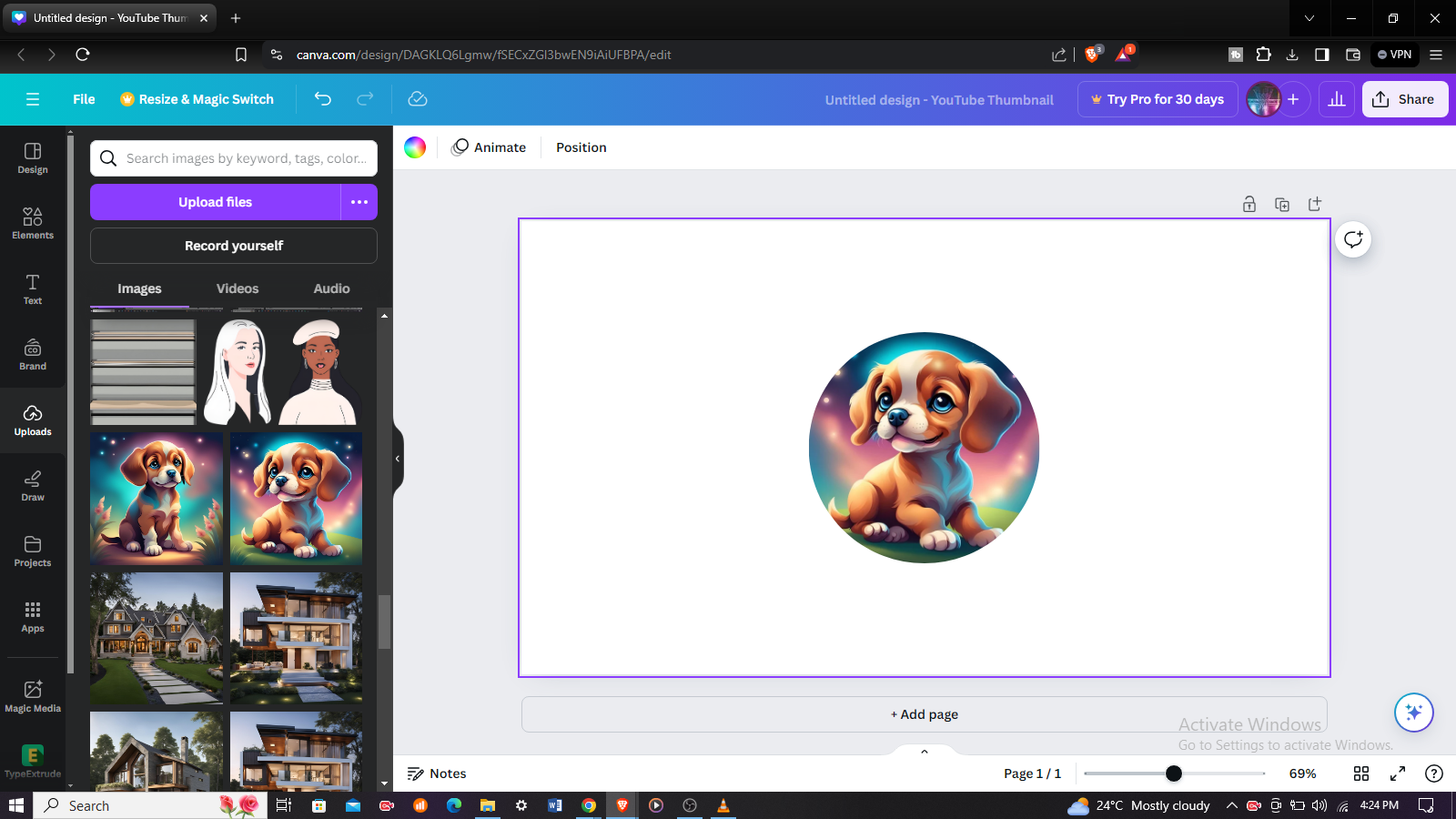Show hidden system tray icons
The height and width of the screenshot is (819, 1456).
click(1231, 805)
